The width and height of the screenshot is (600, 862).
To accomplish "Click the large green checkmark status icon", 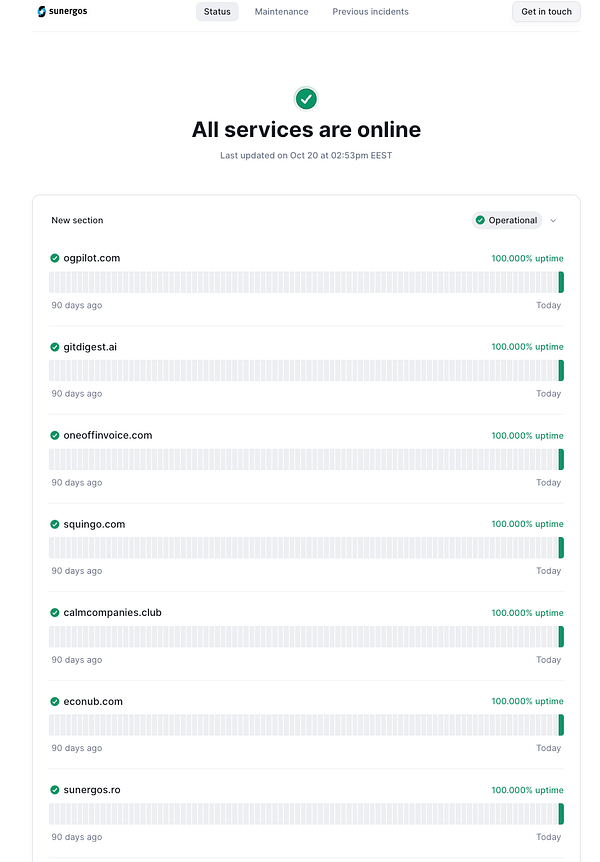I will [x=306, y=99].
